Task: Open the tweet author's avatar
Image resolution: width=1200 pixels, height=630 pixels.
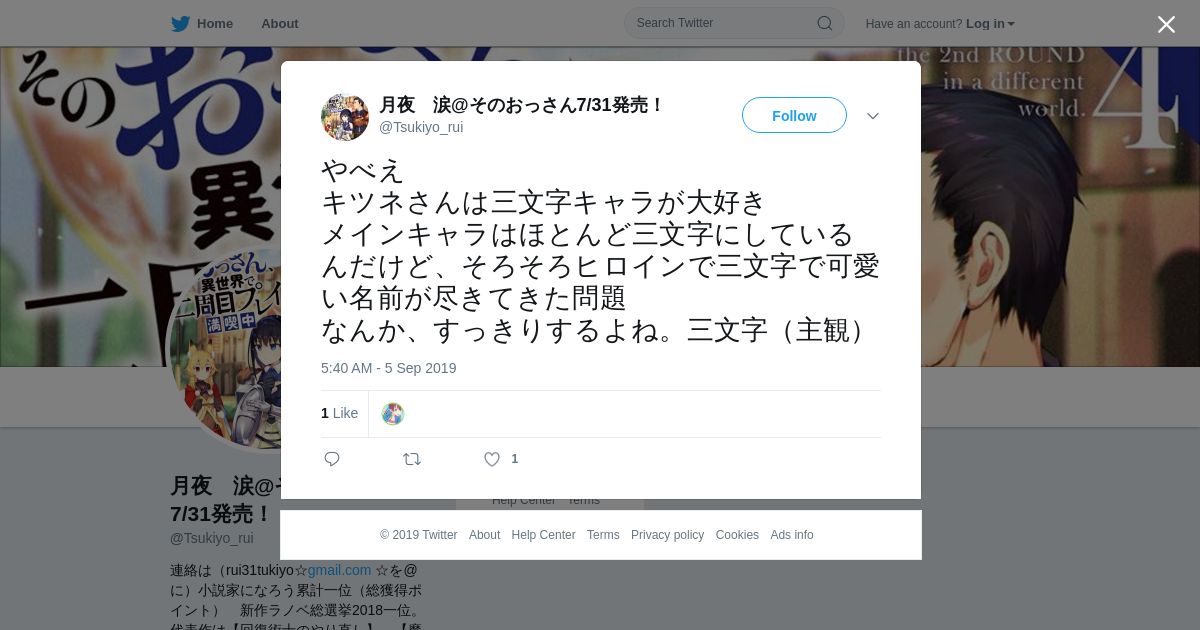Action: (345, 117)
